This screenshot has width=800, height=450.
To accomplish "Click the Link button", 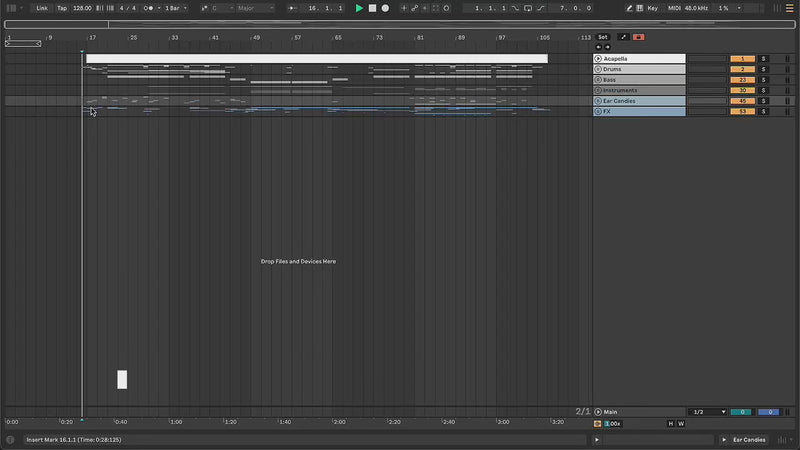I will click(42, 8).
